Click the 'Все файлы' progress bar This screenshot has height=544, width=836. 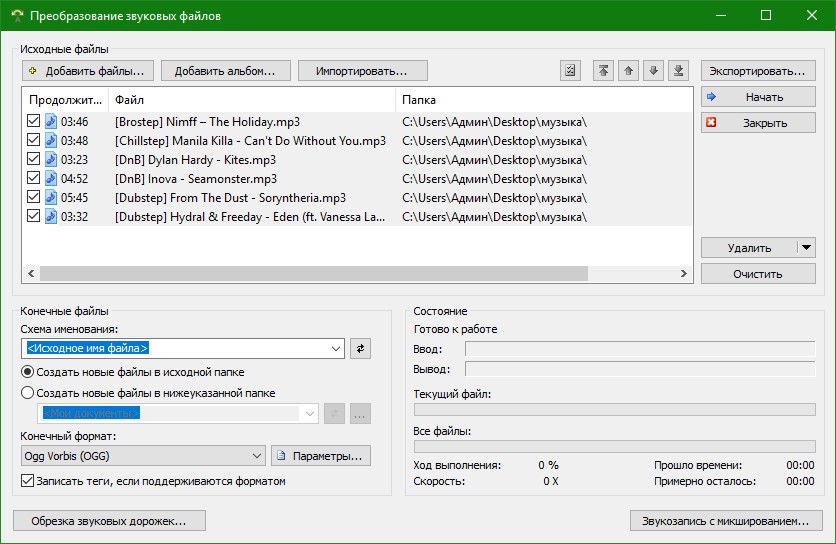click(615, 446)
